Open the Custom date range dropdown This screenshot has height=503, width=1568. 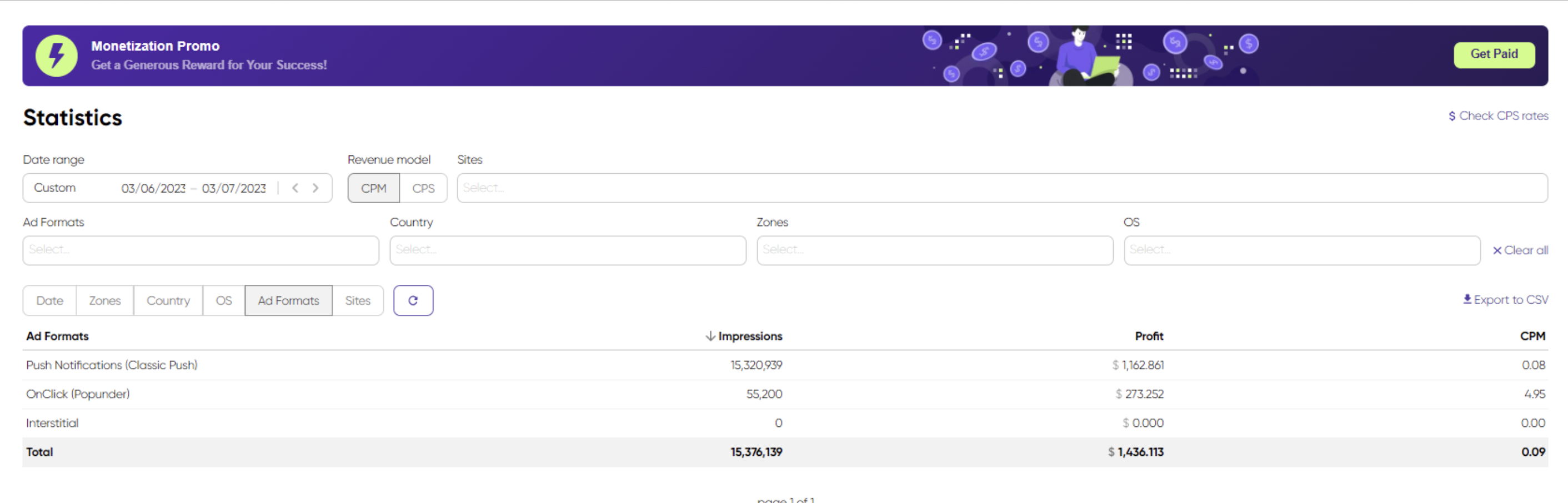tap(55, 188)
